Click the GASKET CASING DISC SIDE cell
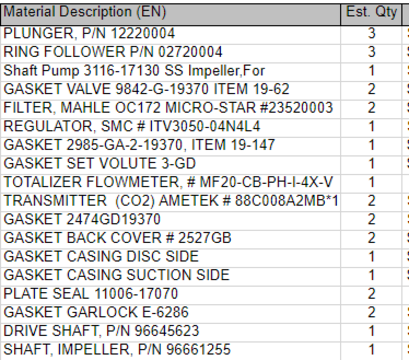The width and height of the screenshot is (409, 360). 171,257
